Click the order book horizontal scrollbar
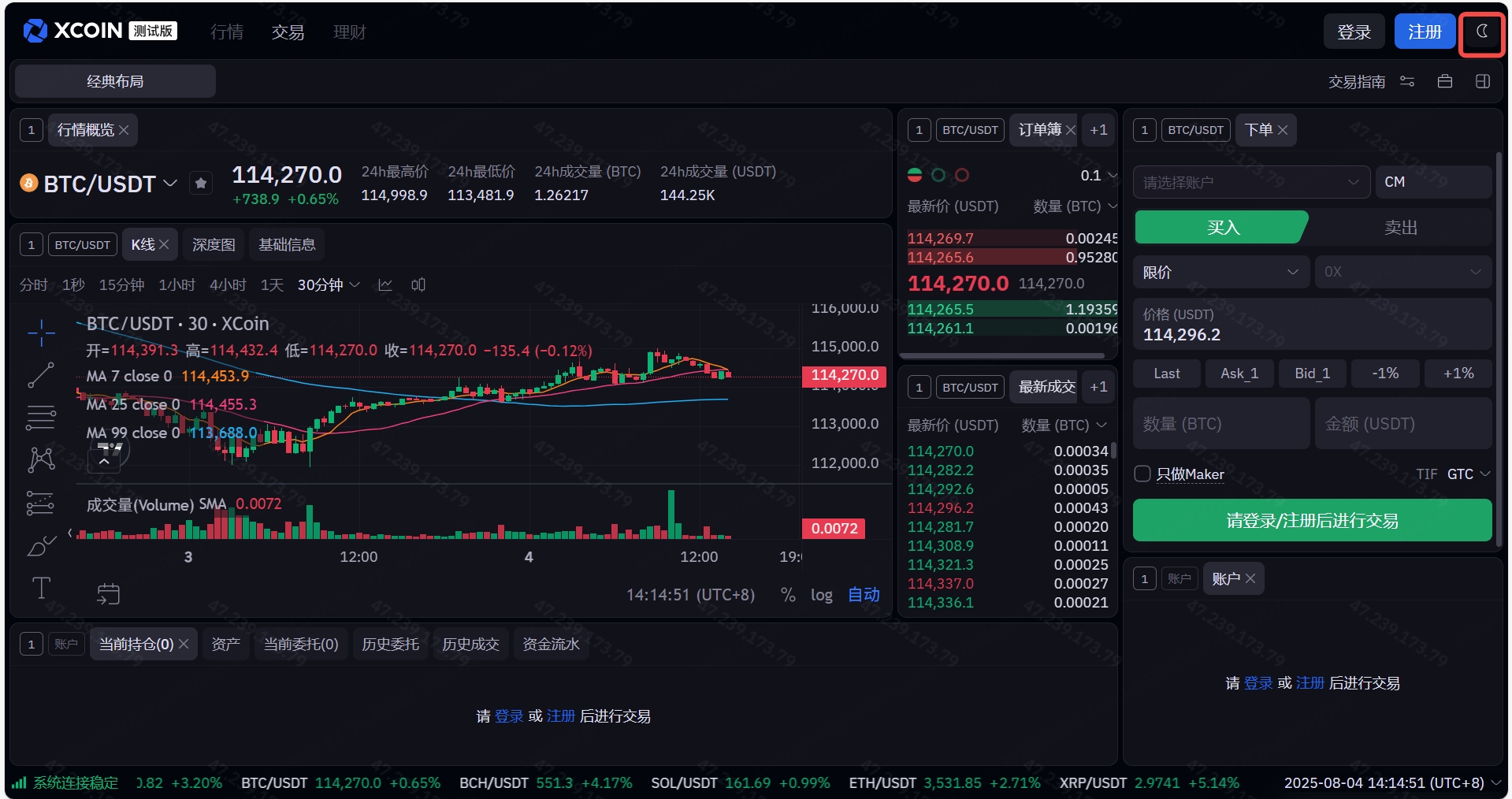The image size is (1512, 799). pyautogui.click(x=1005, y=356)
